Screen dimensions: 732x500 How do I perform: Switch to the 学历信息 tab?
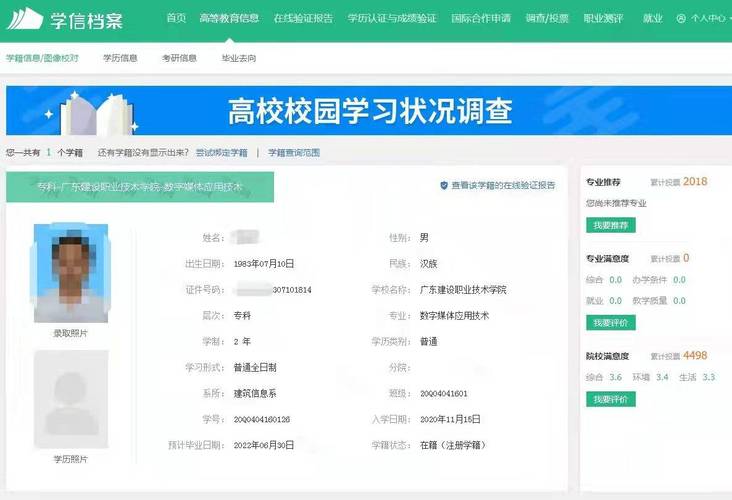[x=120, y=58]
